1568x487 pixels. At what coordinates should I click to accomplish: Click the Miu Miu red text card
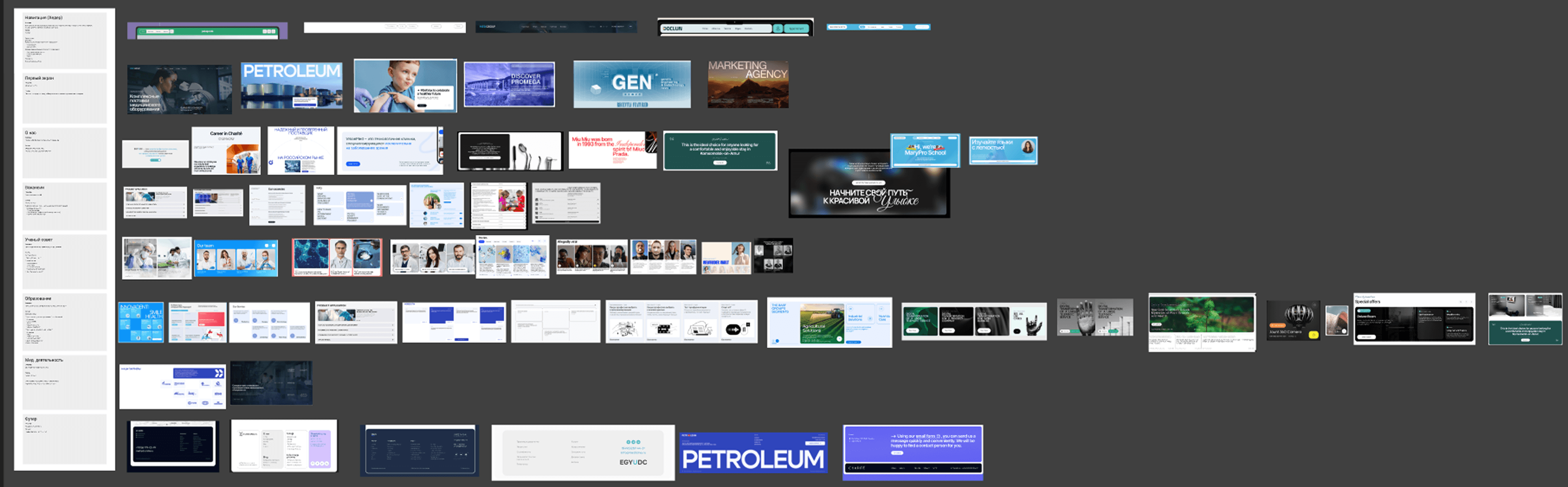click(612, 150)
